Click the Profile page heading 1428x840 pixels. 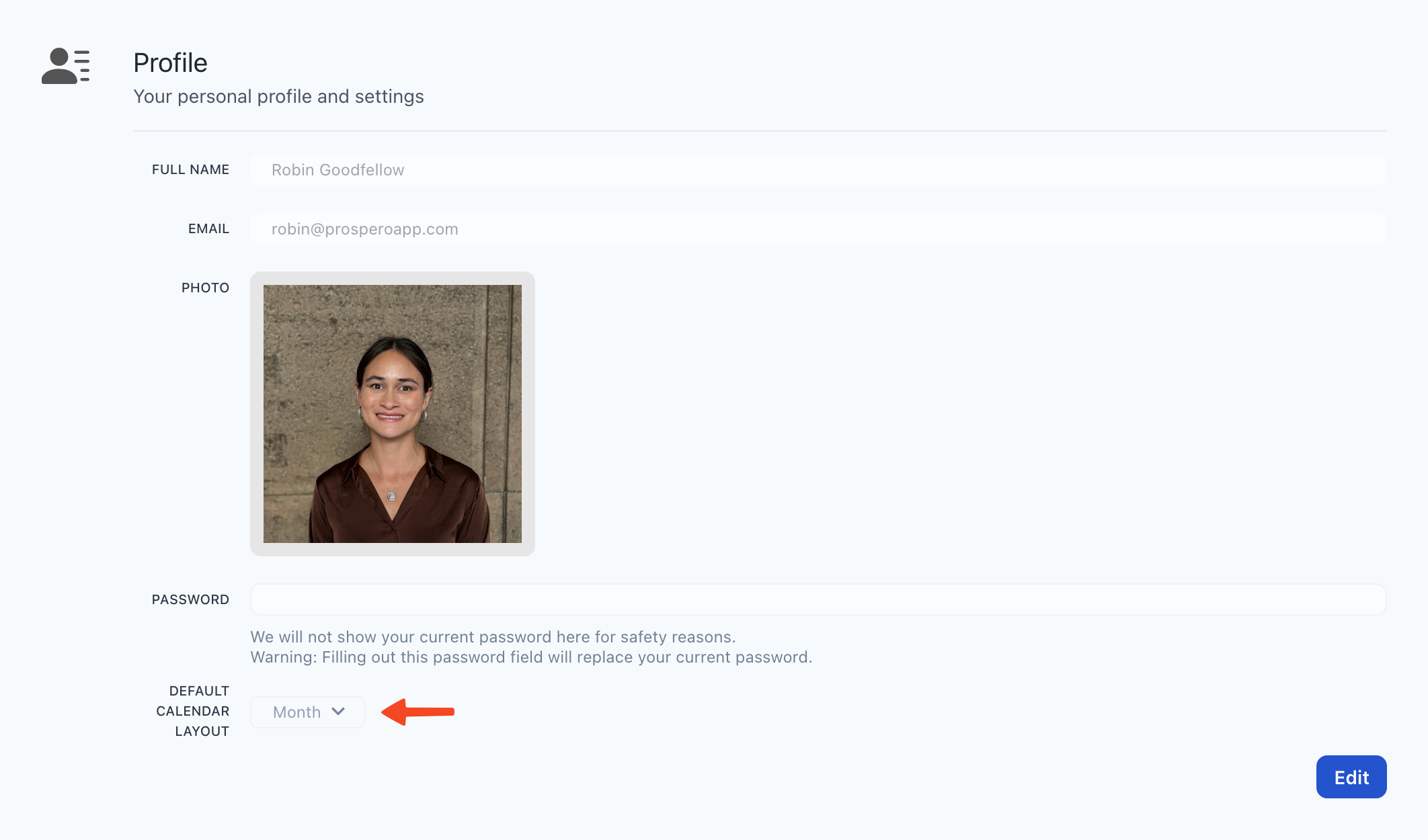point(170,62)
